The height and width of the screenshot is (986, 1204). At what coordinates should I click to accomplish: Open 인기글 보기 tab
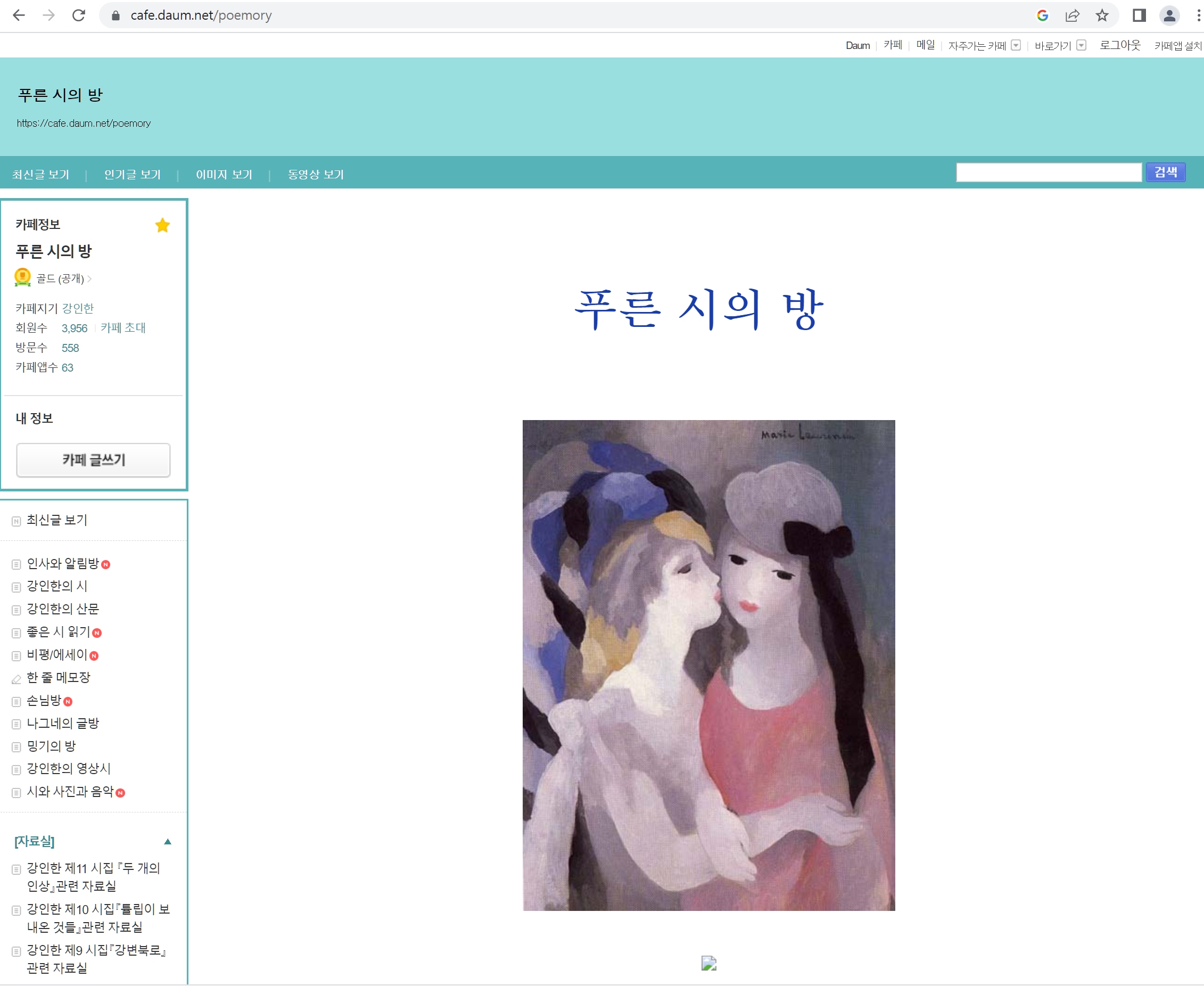[x=133, y=175]
